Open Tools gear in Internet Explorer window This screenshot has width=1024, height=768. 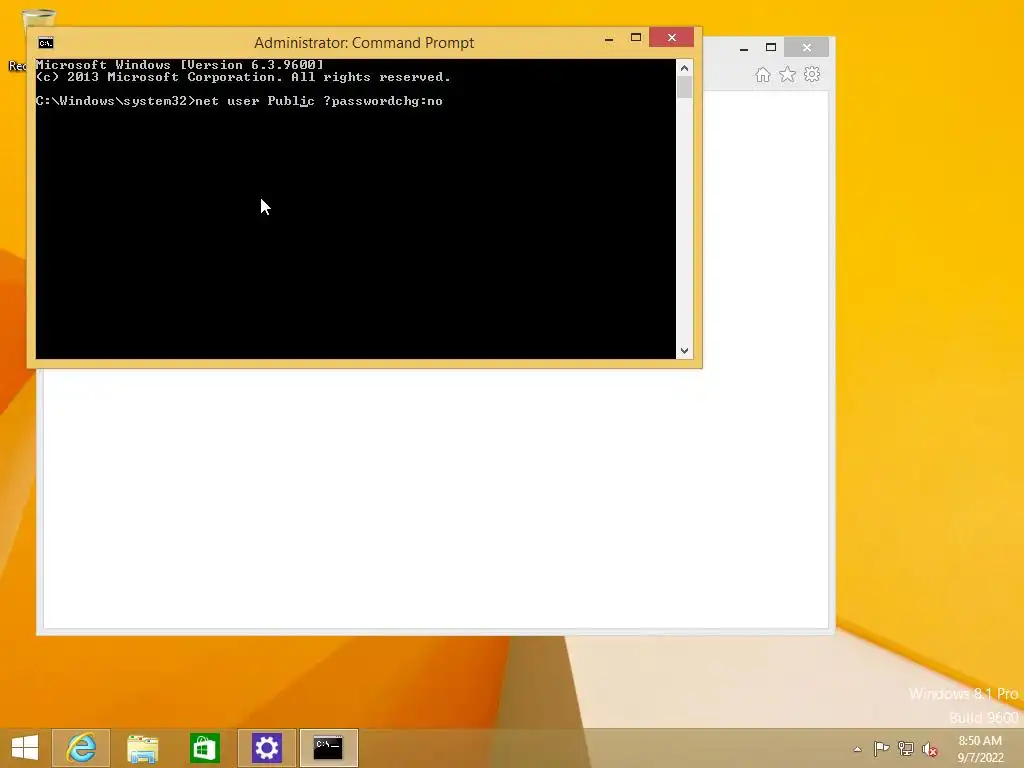click(812, 74)
